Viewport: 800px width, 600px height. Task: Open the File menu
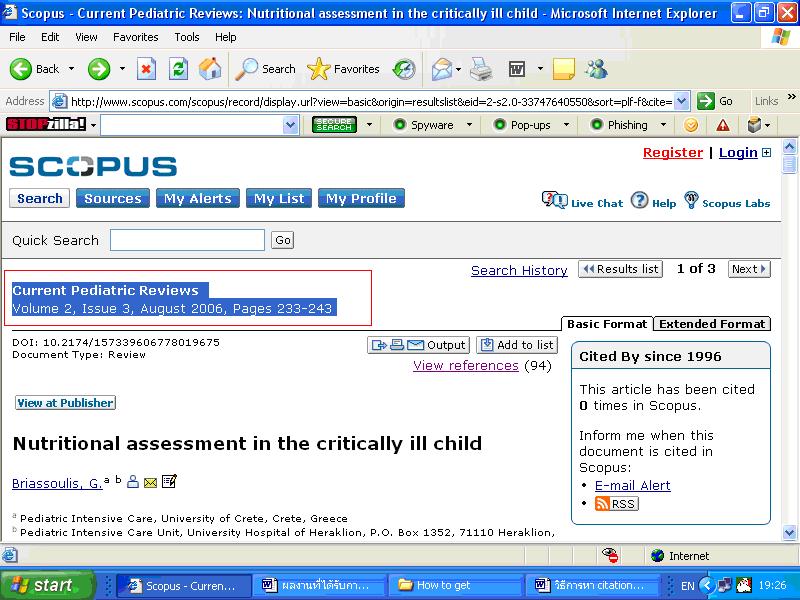17,37
